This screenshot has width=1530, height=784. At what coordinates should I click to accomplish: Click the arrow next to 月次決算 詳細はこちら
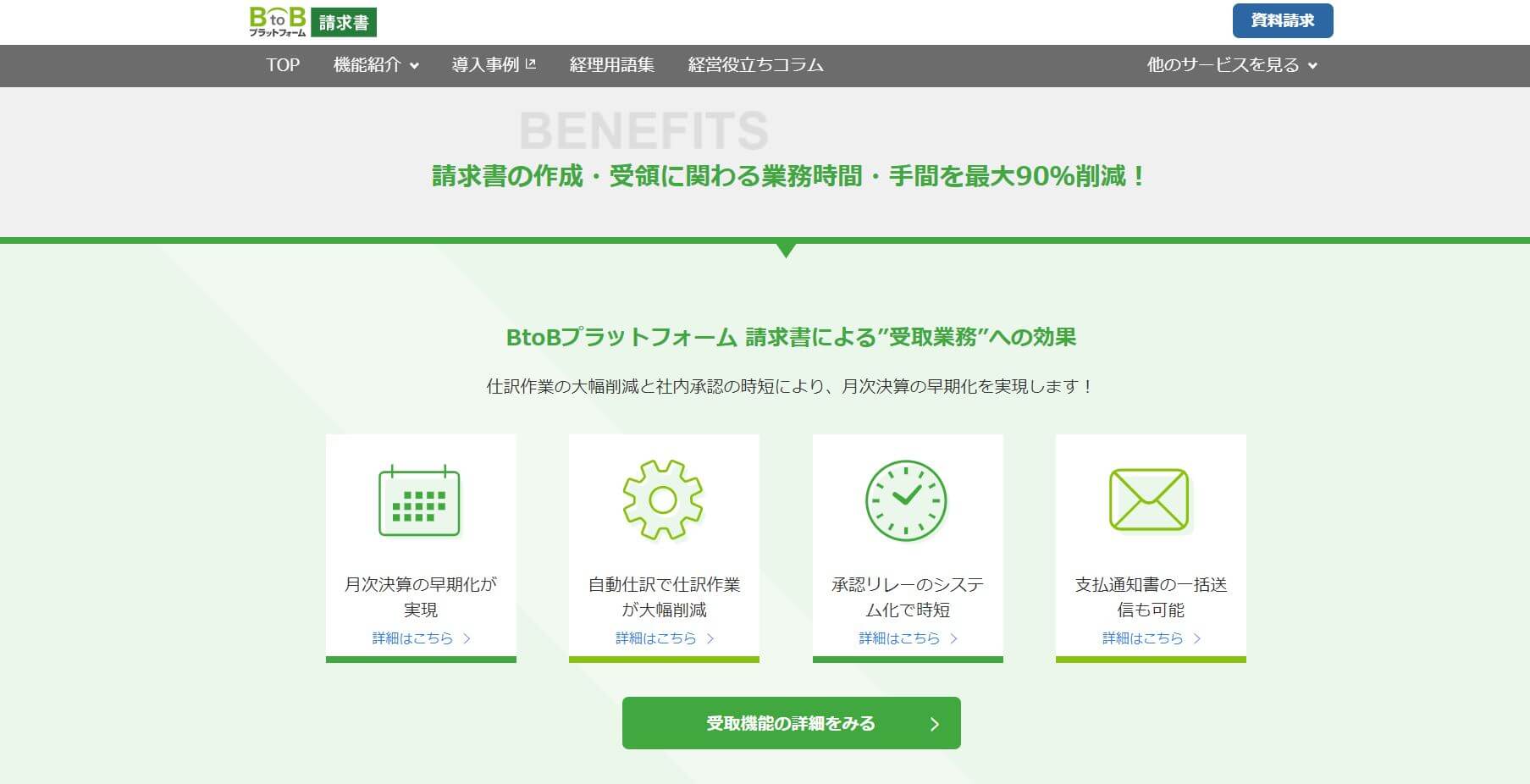[467, 638]
